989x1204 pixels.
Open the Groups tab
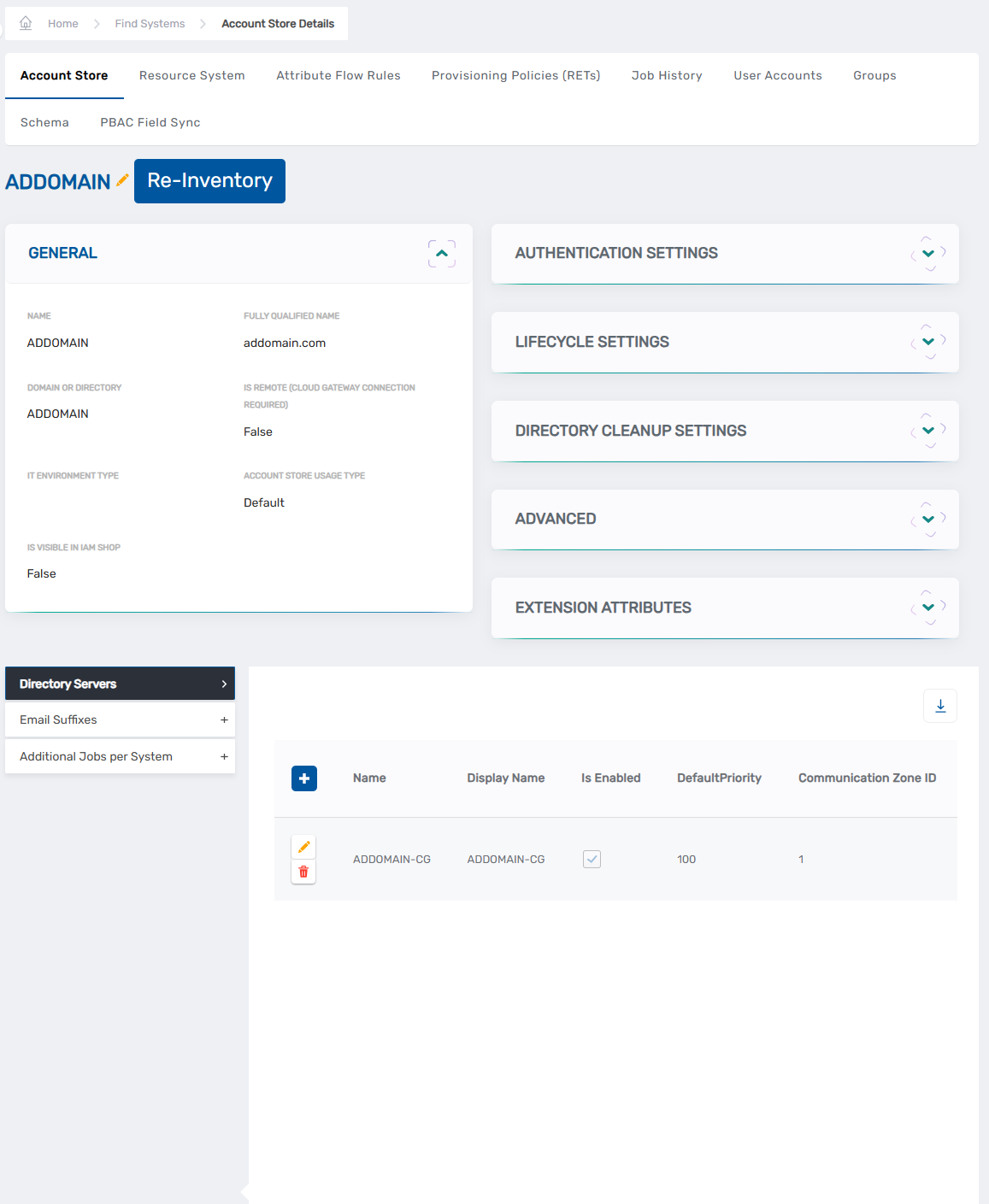tap(874, 75)
